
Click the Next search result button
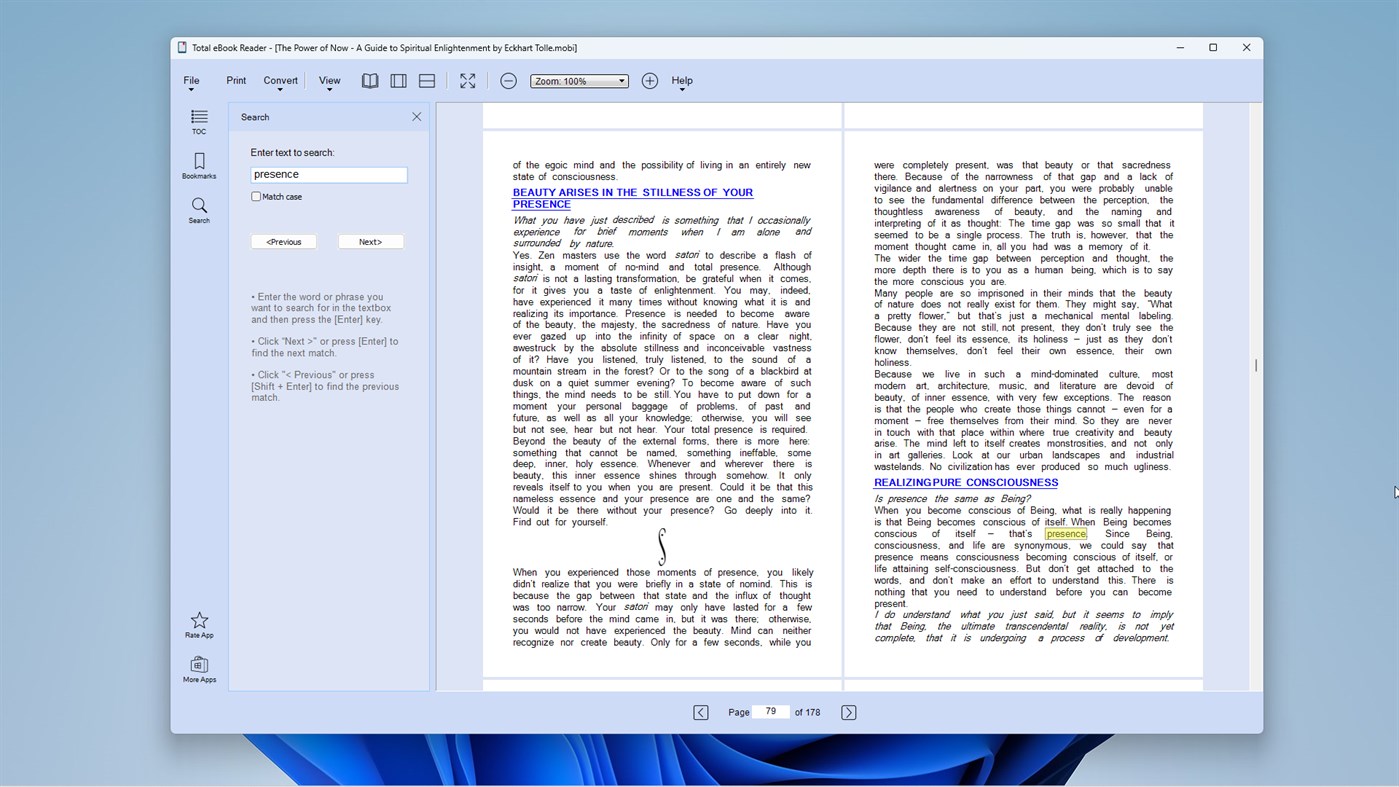pyautogui.click(x=370, y=241)
